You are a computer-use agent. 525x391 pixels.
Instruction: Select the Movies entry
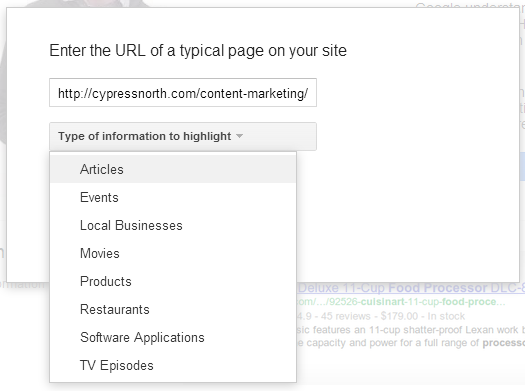[x=173, y=253]
